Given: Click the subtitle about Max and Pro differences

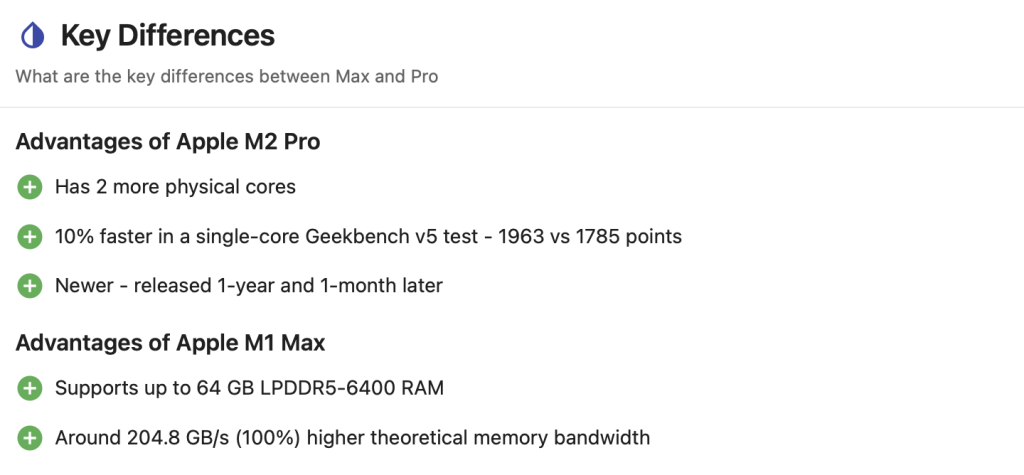Looking at the screenshot, I should point(227,77).
